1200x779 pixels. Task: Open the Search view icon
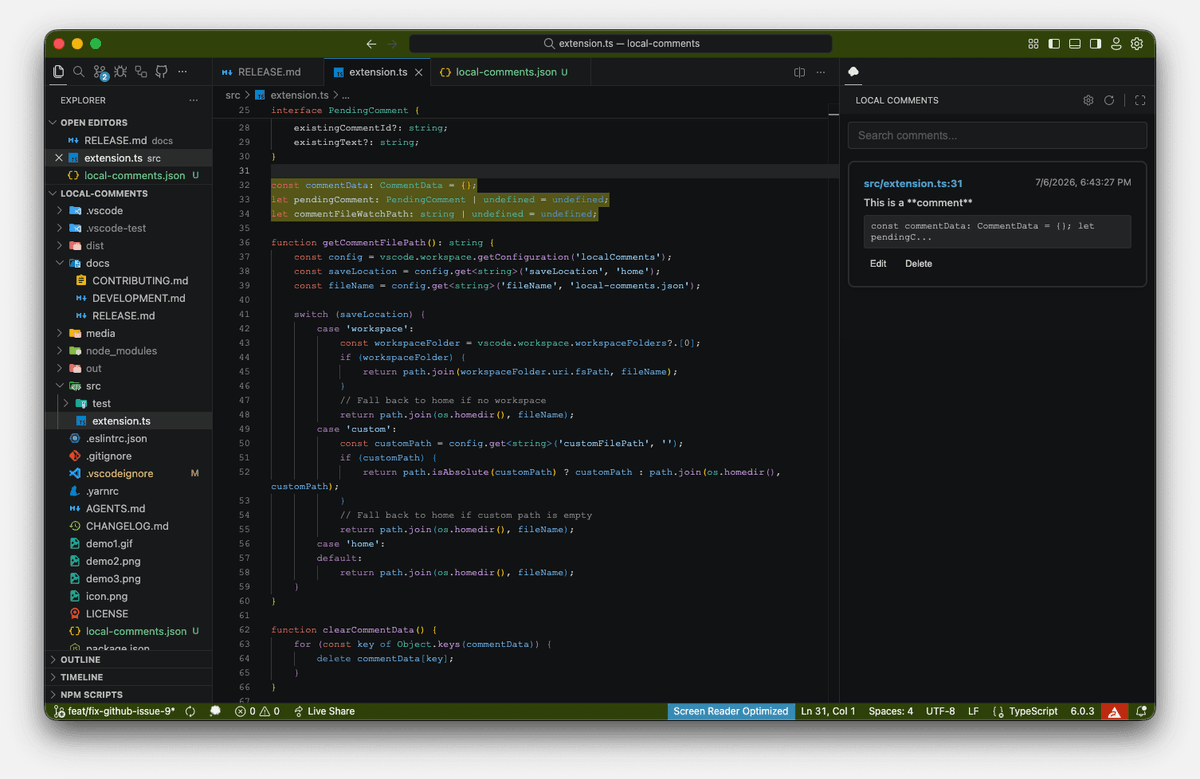pos(79,72)
